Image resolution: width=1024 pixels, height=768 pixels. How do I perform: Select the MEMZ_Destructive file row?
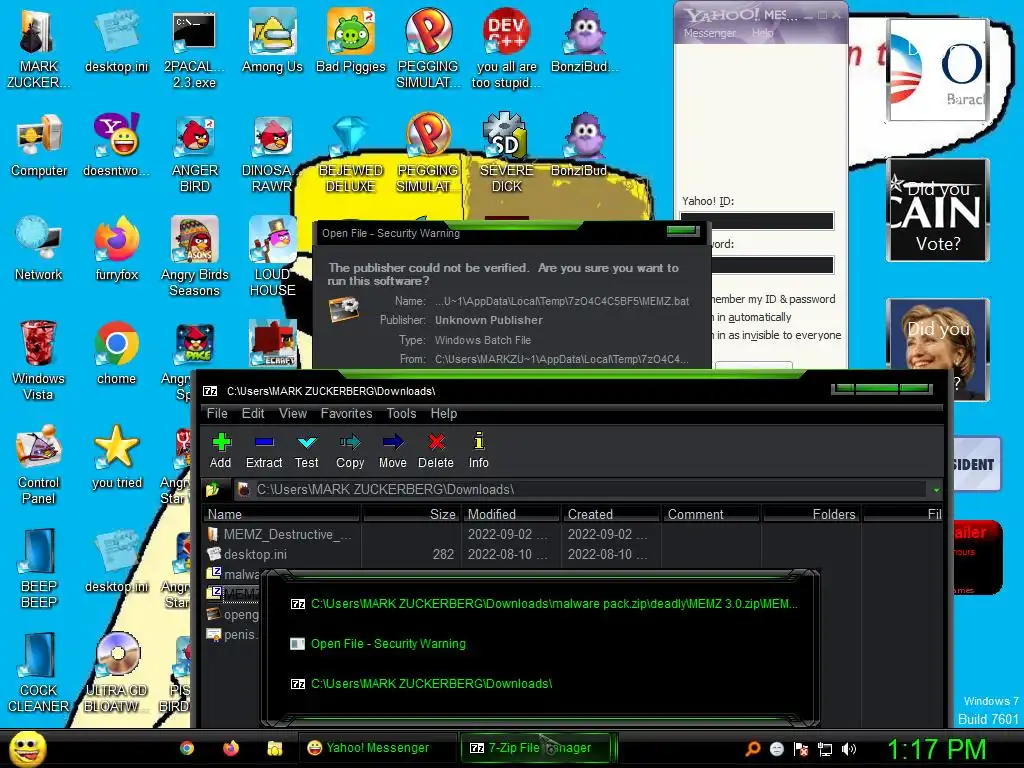click(x=281, y=534)
